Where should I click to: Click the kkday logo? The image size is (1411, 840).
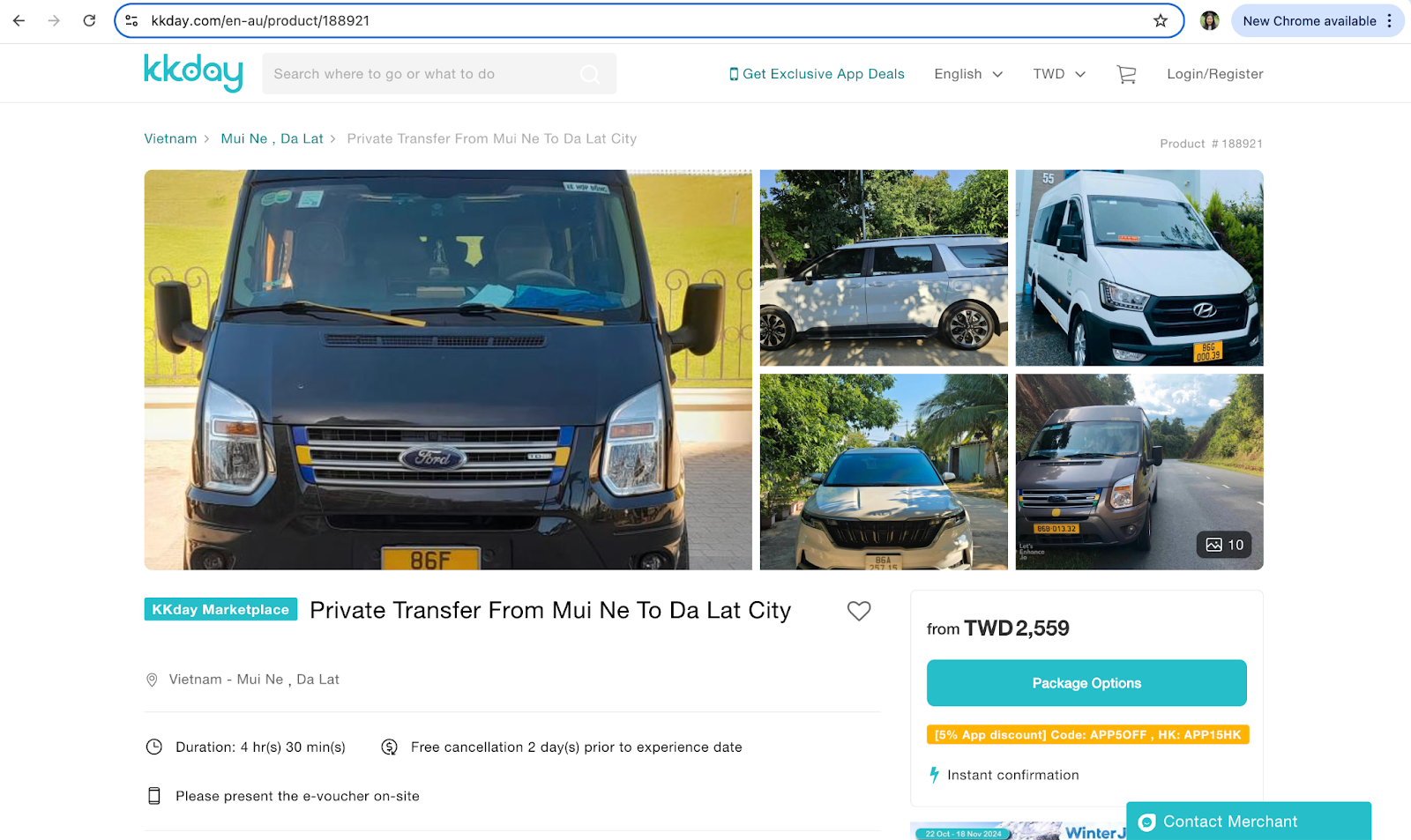coord(193,72)
